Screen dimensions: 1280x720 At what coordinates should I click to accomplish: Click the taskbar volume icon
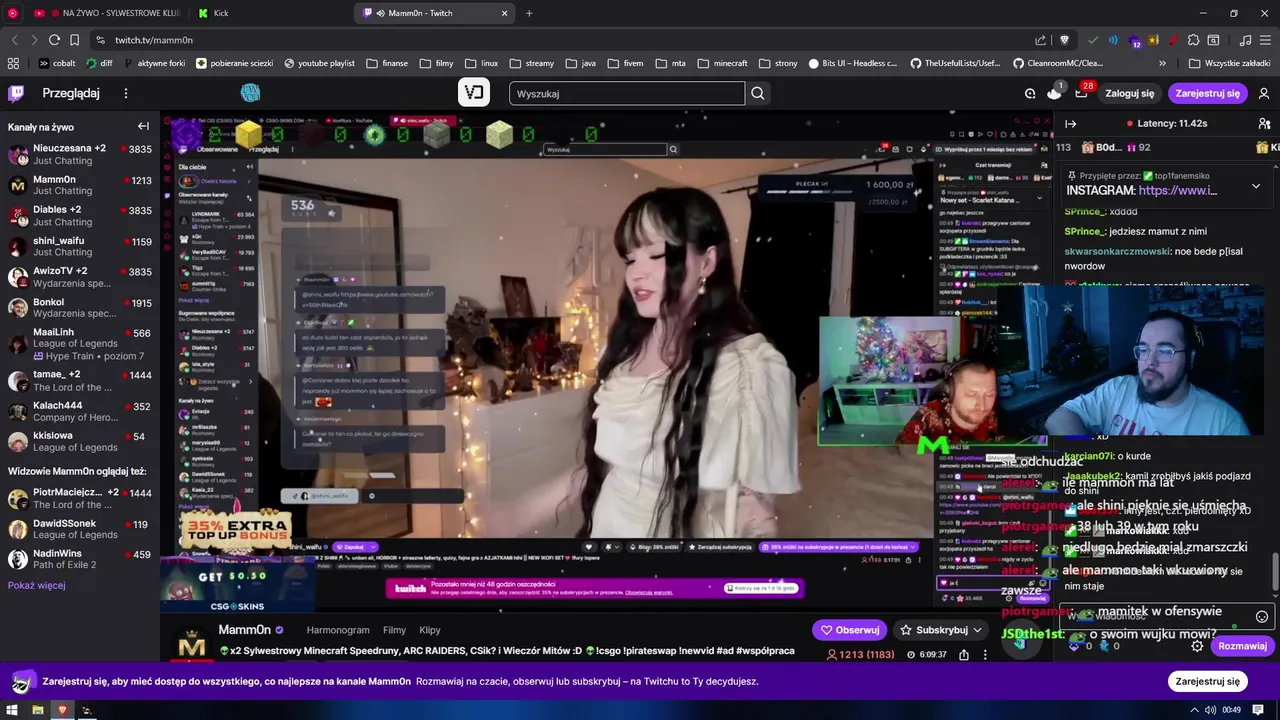[x=1211, y=710]
